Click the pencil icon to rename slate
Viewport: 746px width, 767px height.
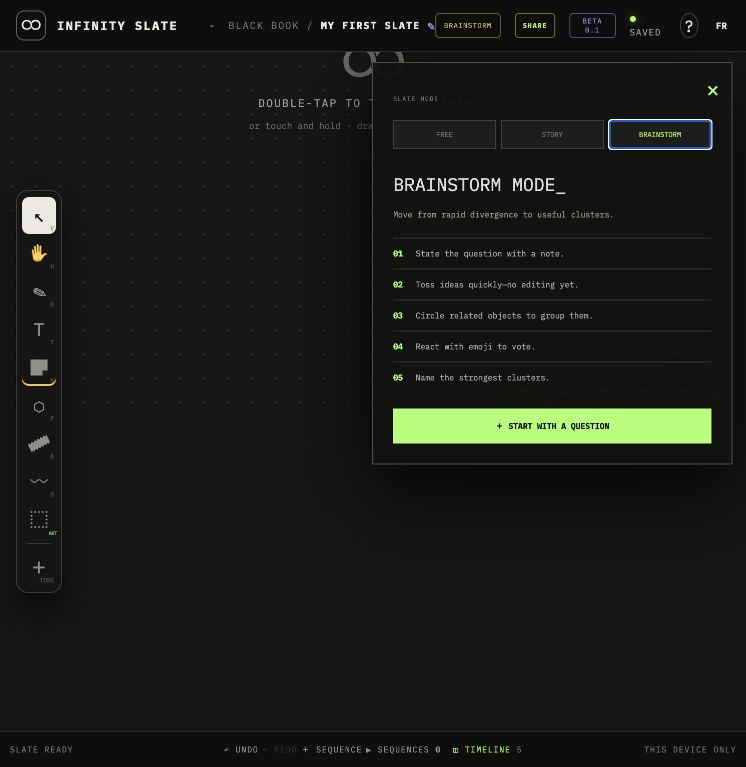(431, 26)
